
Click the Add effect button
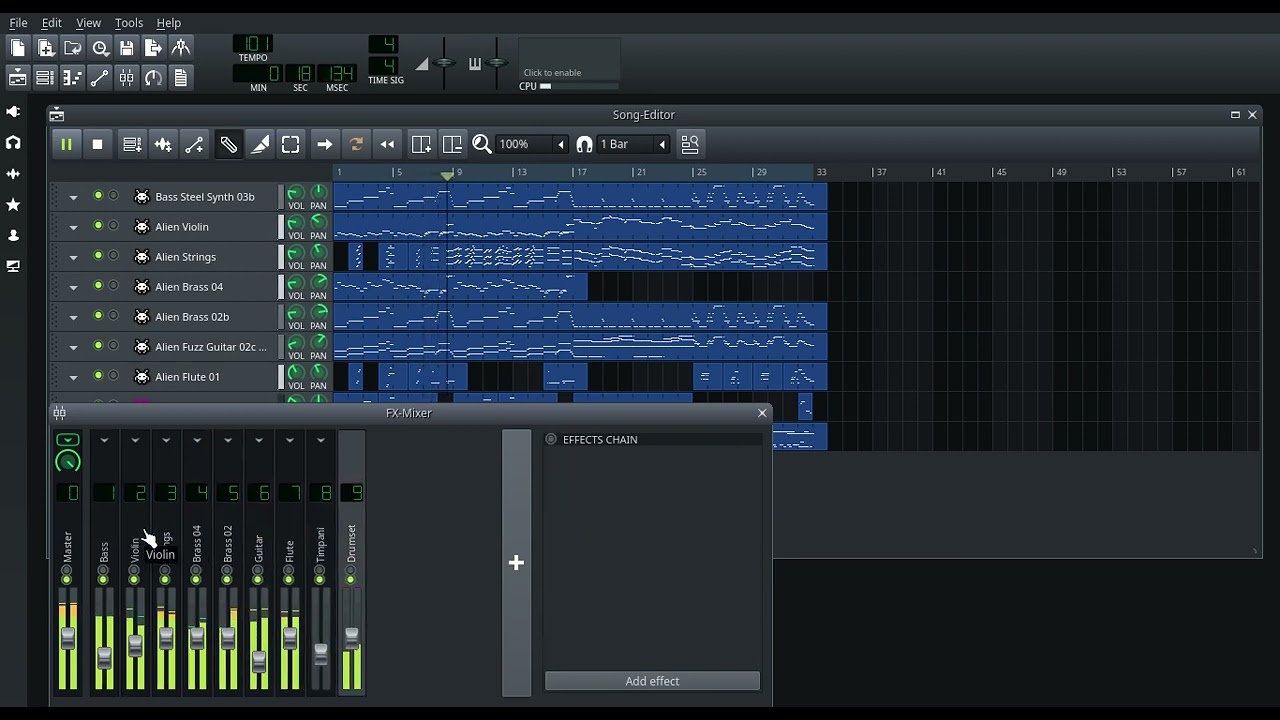coord(652,681)
